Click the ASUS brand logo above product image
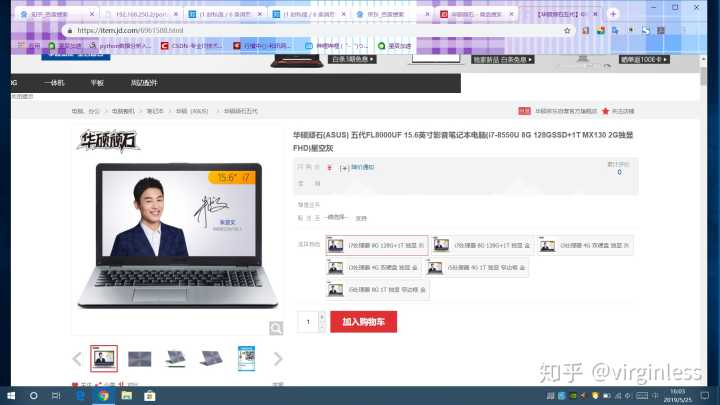This screenshot has height=405, width=720. point(108,141)
